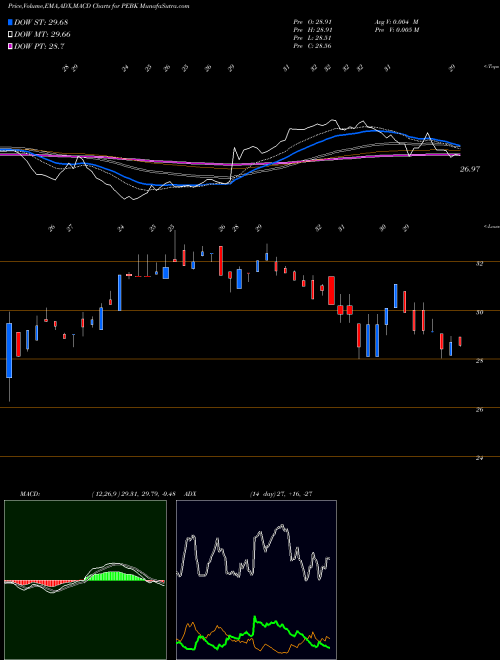This screenshot has width=500, height=660.
Task: Click the blue DOW ST legend swatch
Action: coord(10,22)
